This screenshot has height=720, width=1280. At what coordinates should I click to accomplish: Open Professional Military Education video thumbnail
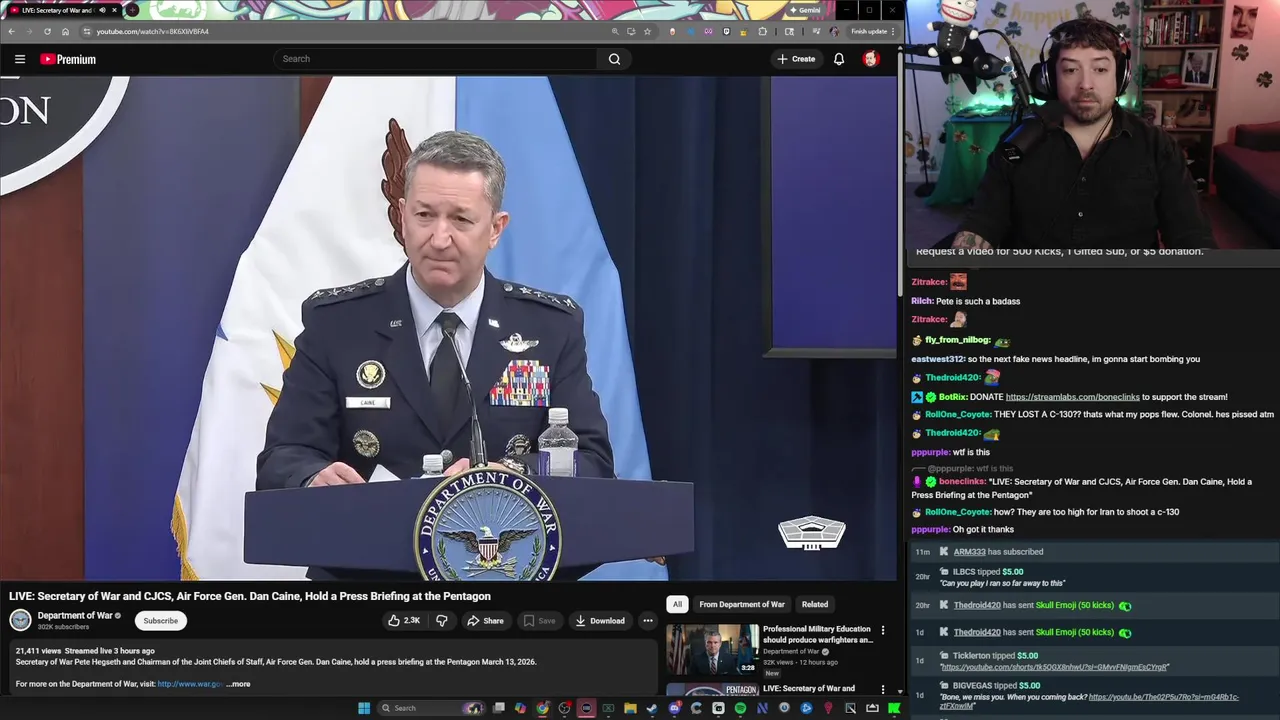(713, 649)
